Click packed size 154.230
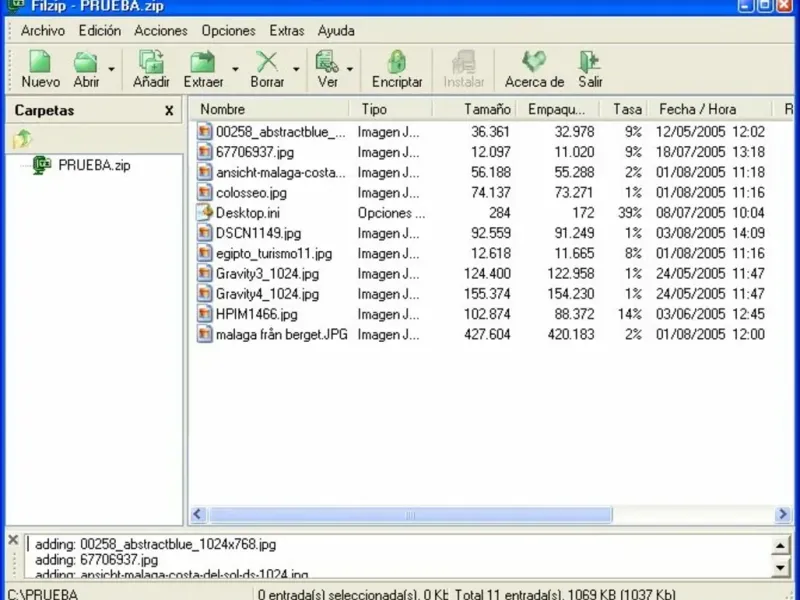Image resolution: width=800 pixels, height=600 pixels. (x=570, y=294)
